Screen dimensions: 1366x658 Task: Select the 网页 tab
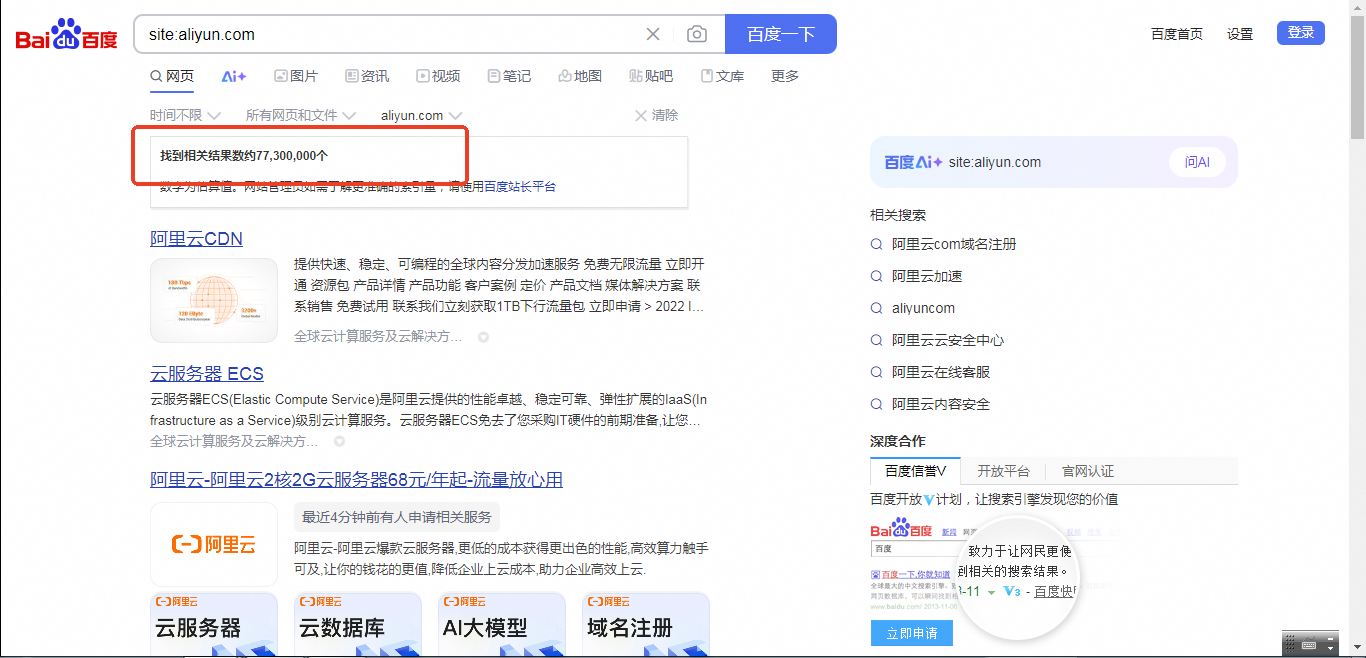tap(172, 76)
